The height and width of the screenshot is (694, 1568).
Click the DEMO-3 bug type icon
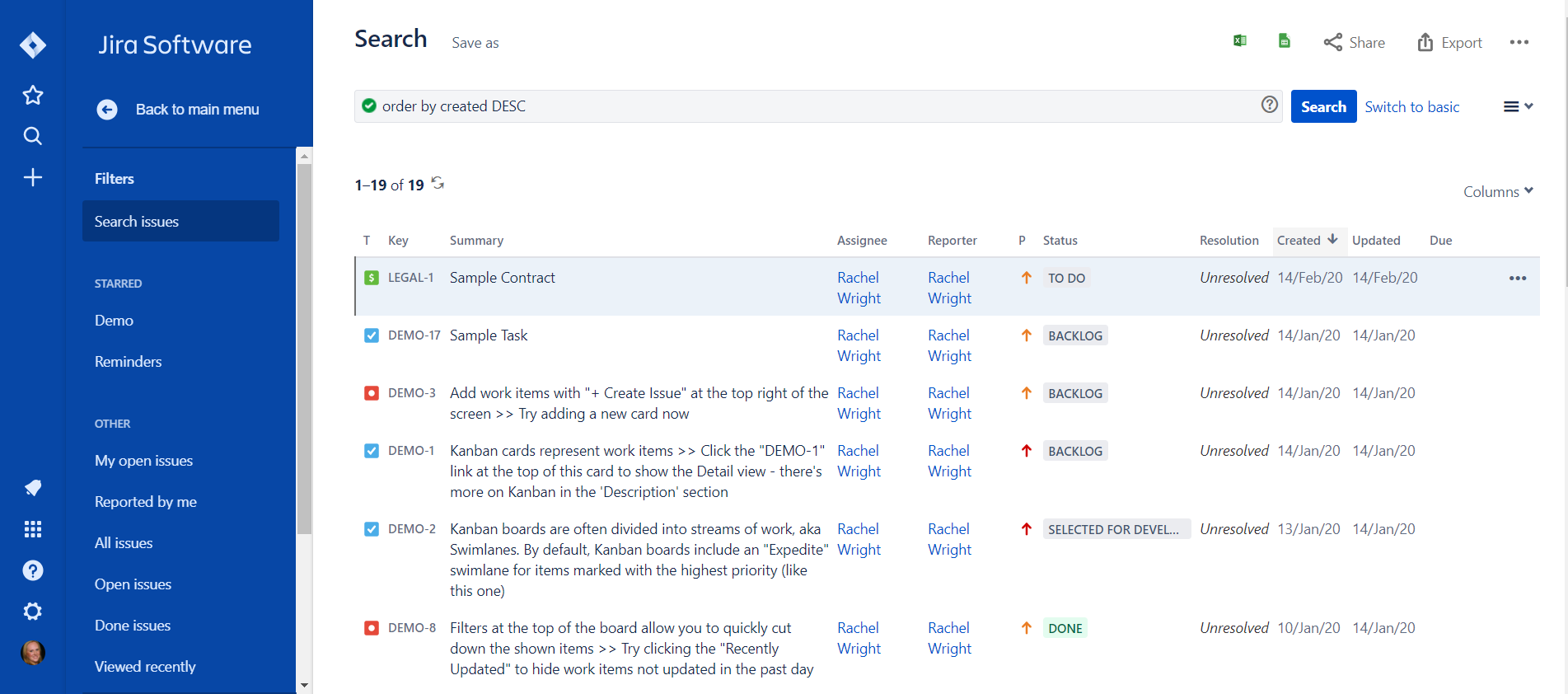coord(372,393)
